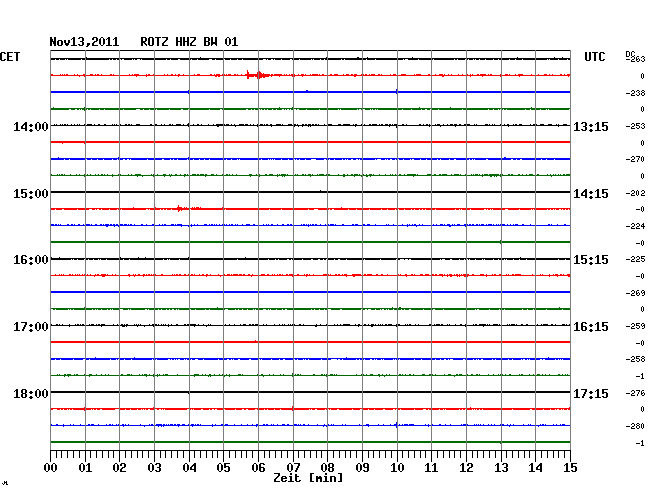Click the 15 minute axis tick label
The width and height of the screenshot is (650, 494).
pos(570,468)
